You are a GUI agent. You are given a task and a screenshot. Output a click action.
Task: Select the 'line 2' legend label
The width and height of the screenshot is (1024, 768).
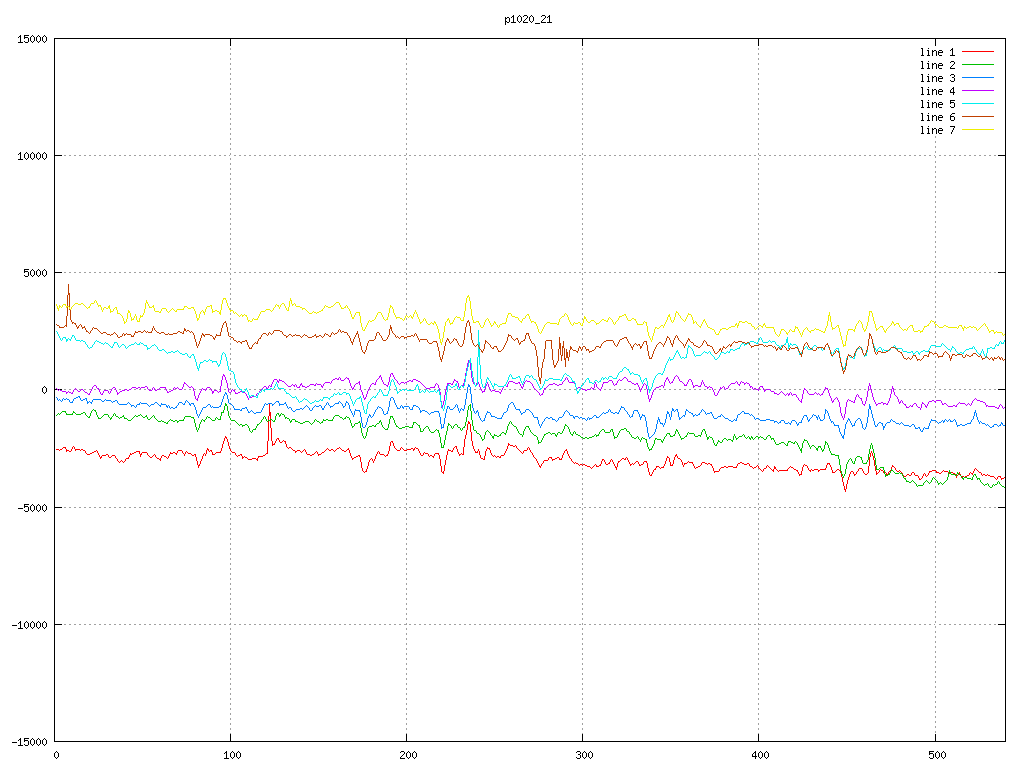point(937,65)
